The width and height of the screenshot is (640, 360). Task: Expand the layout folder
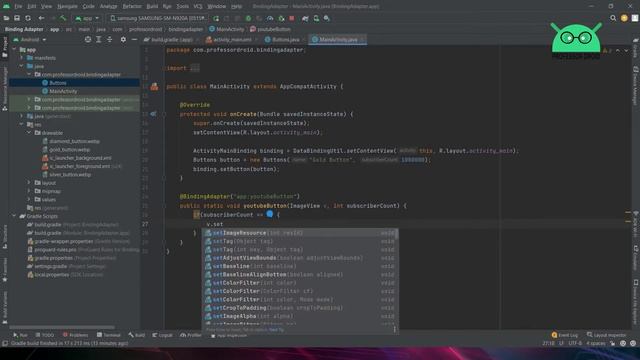click(x=29, y=183)
